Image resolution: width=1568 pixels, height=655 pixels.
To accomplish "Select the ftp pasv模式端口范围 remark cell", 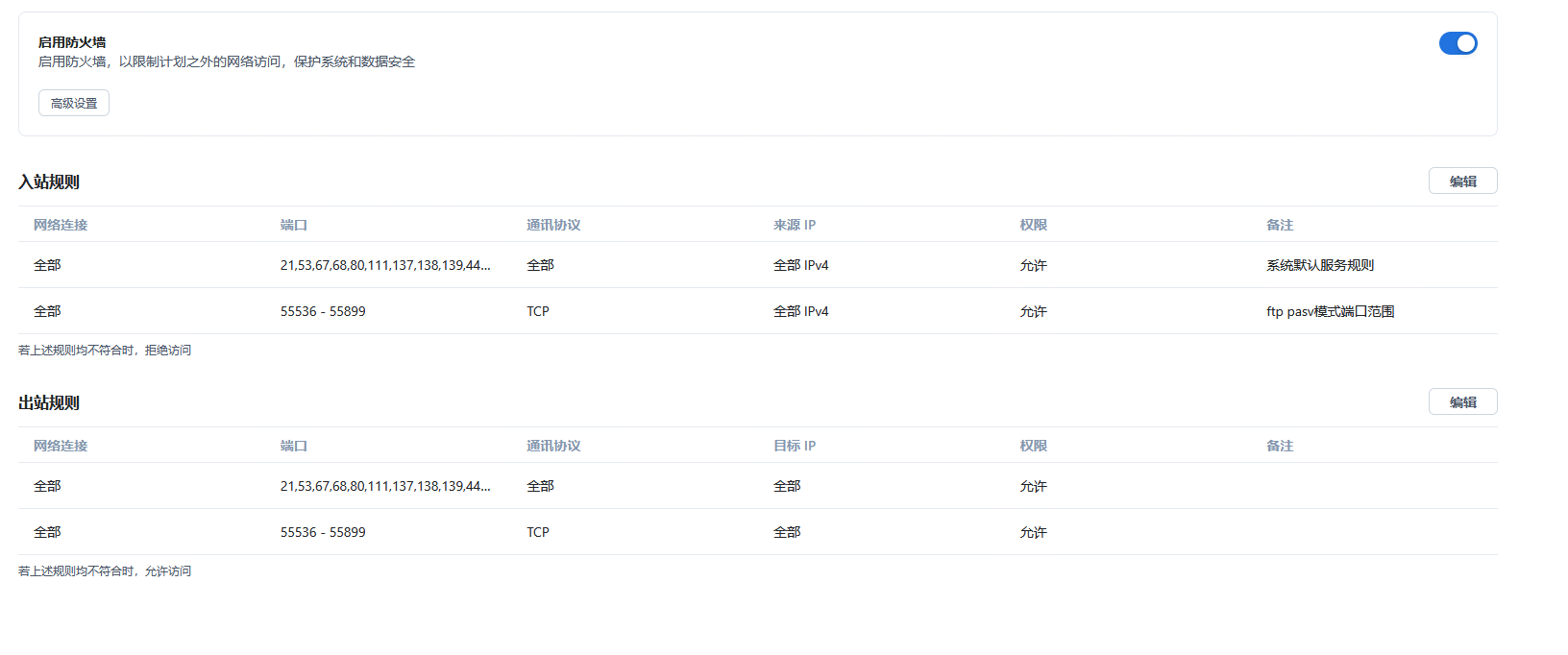I will (x=1330, y=311).
